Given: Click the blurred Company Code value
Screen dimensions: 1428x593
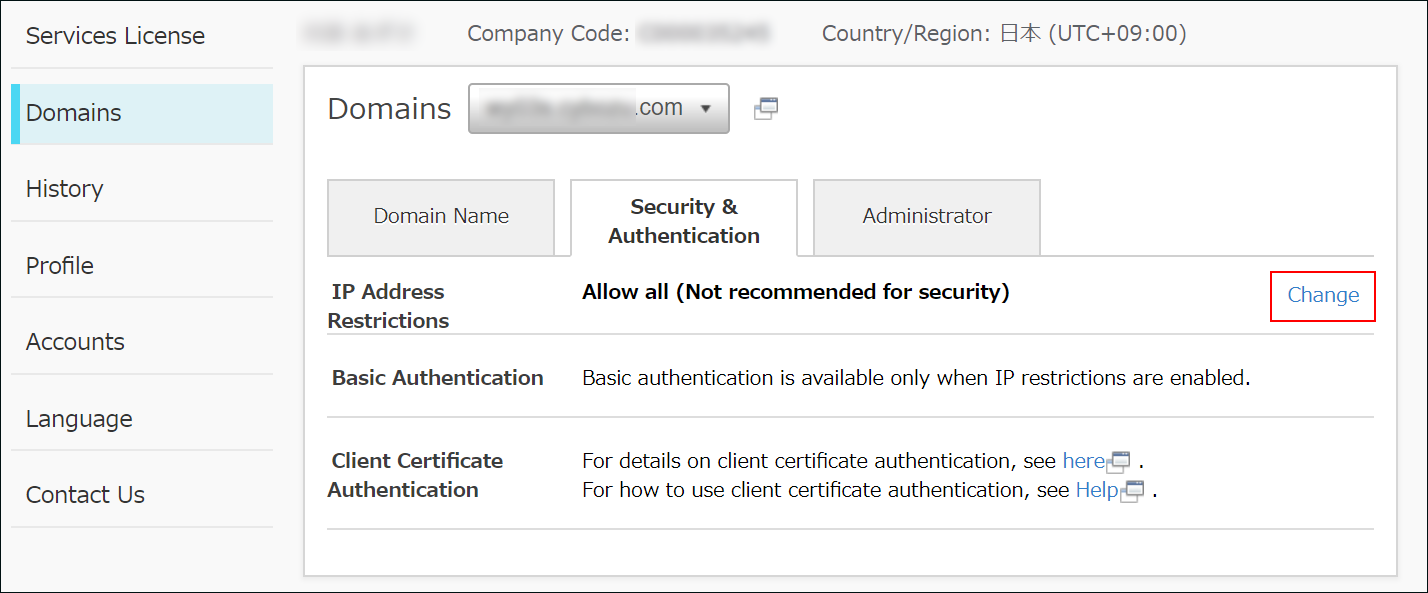Looking at the screenshot, I should [704, 34].
